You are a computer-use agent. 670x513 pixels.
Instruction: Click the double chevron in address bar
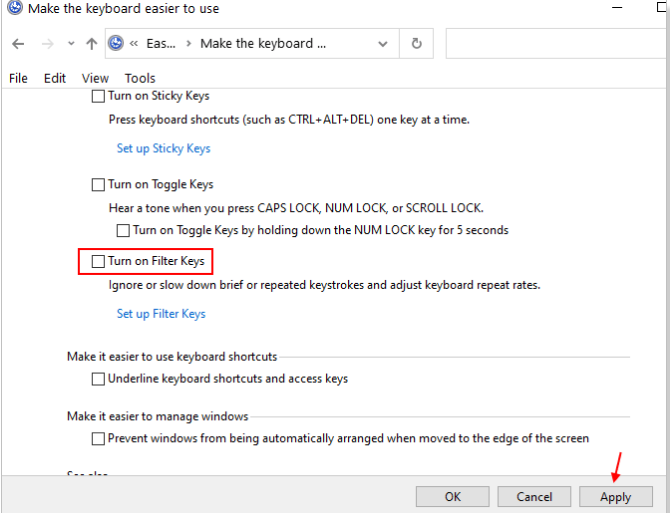coord(134,44)
